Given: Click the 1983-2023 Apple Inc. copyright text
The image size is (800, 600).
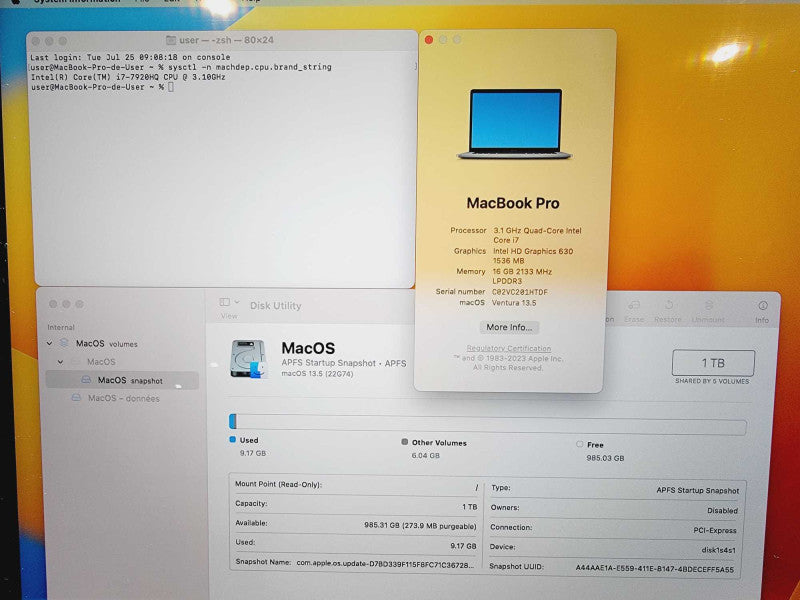Looking at the screenshot, I should pyautogui.click(x=508, y=363).
